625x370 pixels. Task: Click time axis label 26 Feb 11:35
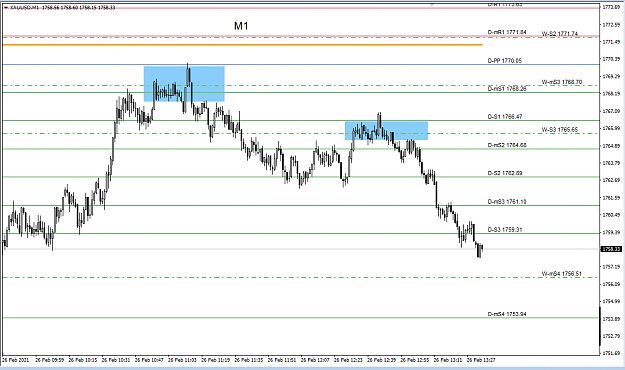pyautogui.click(x=249, y=360)
